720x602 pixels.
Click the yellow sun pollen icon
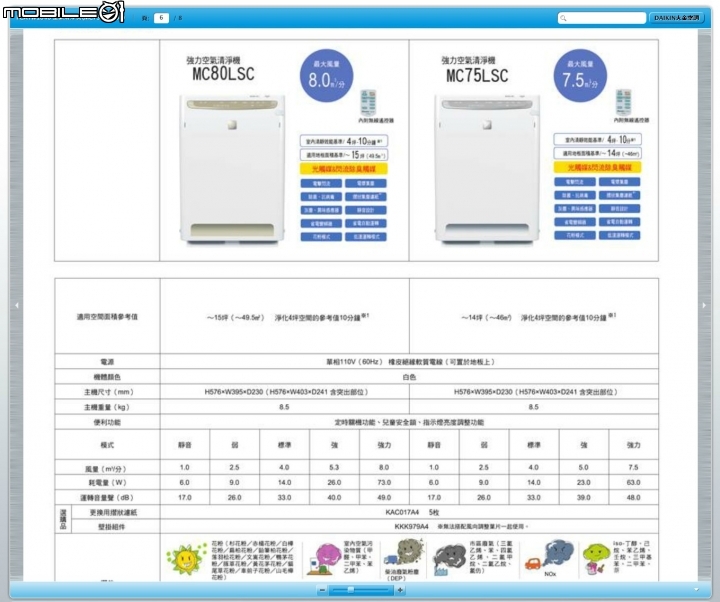point(186,559)
